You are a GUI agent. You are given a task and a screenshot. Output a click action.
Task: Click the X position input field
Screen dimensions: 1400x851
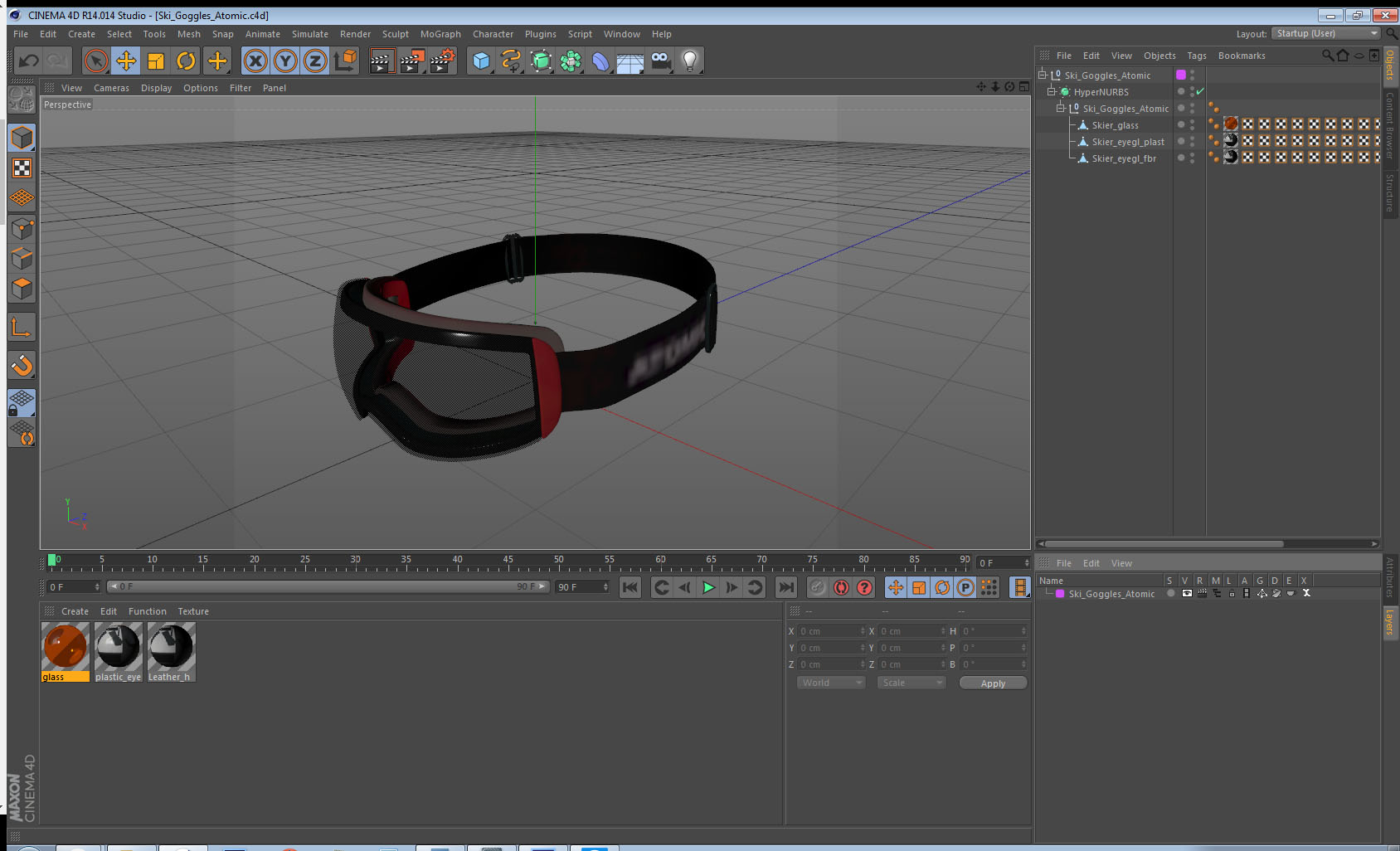pyautogui.click(x=831, y=631)
